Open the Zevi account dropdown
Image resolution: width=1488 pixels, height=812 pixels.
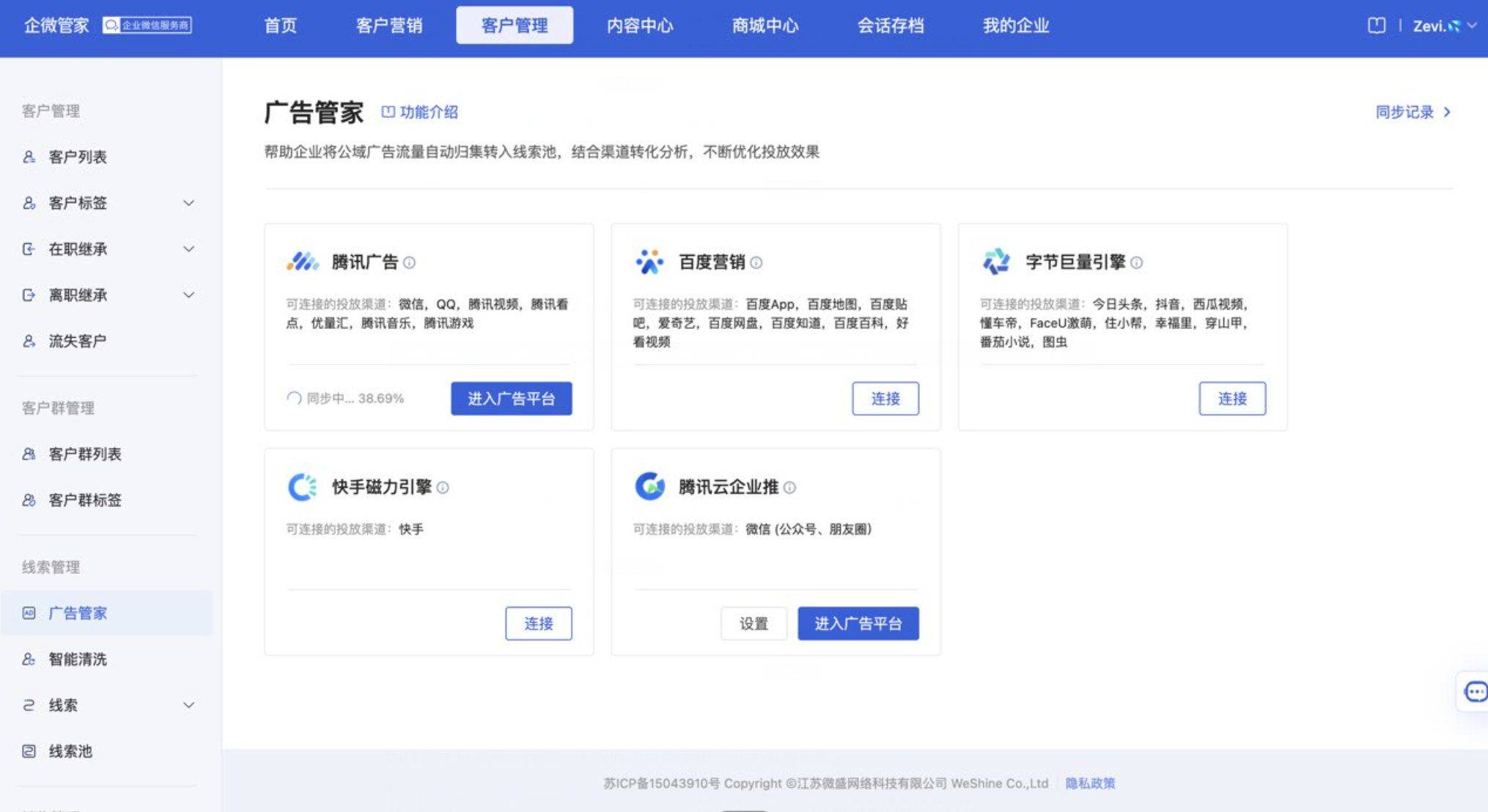1444,26
